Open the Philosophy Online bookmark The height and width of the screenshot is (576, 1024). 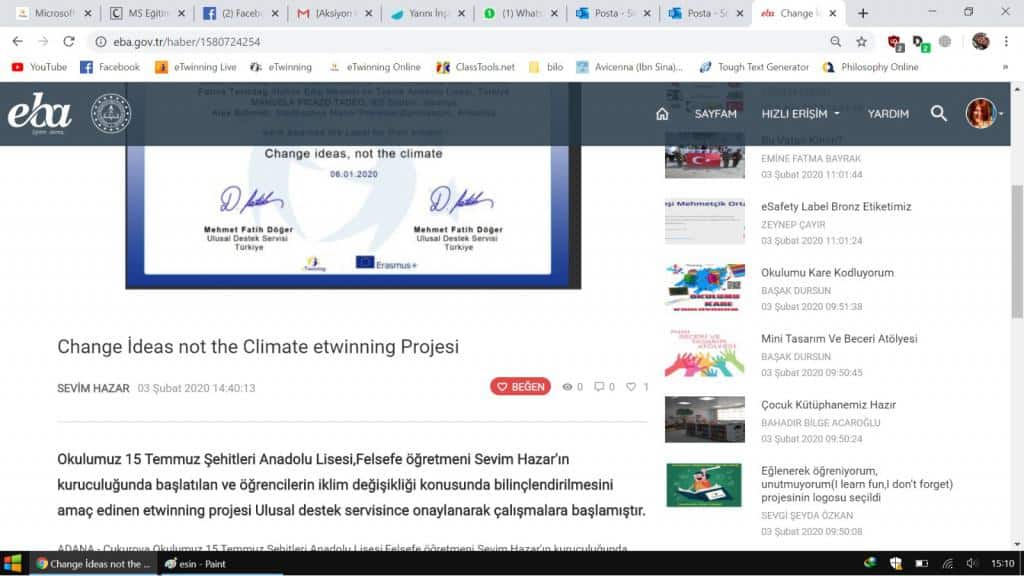click(x=871, y=67)
